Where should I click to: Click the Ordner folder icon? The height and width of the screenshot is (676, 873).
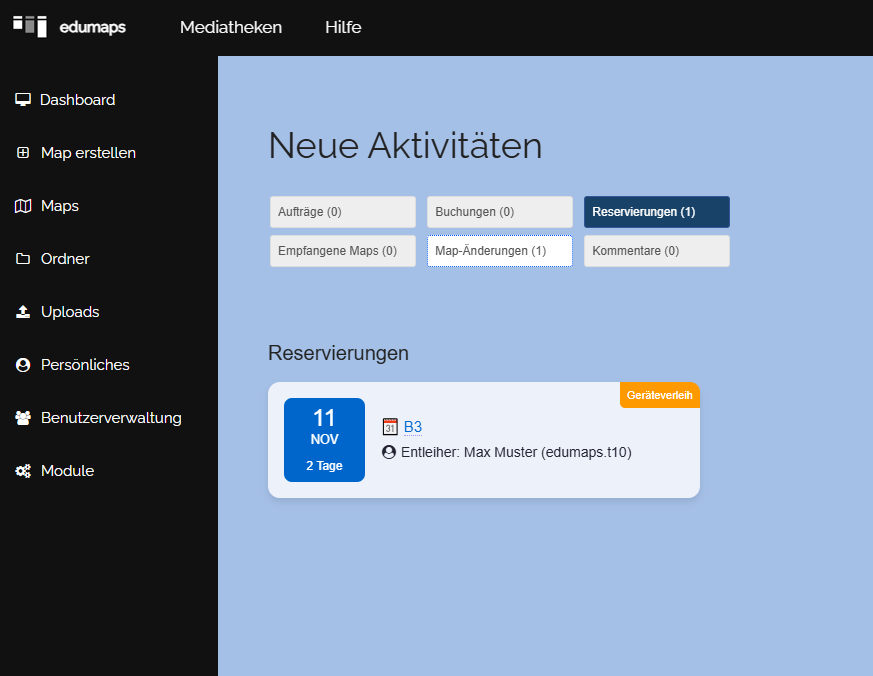23,259
